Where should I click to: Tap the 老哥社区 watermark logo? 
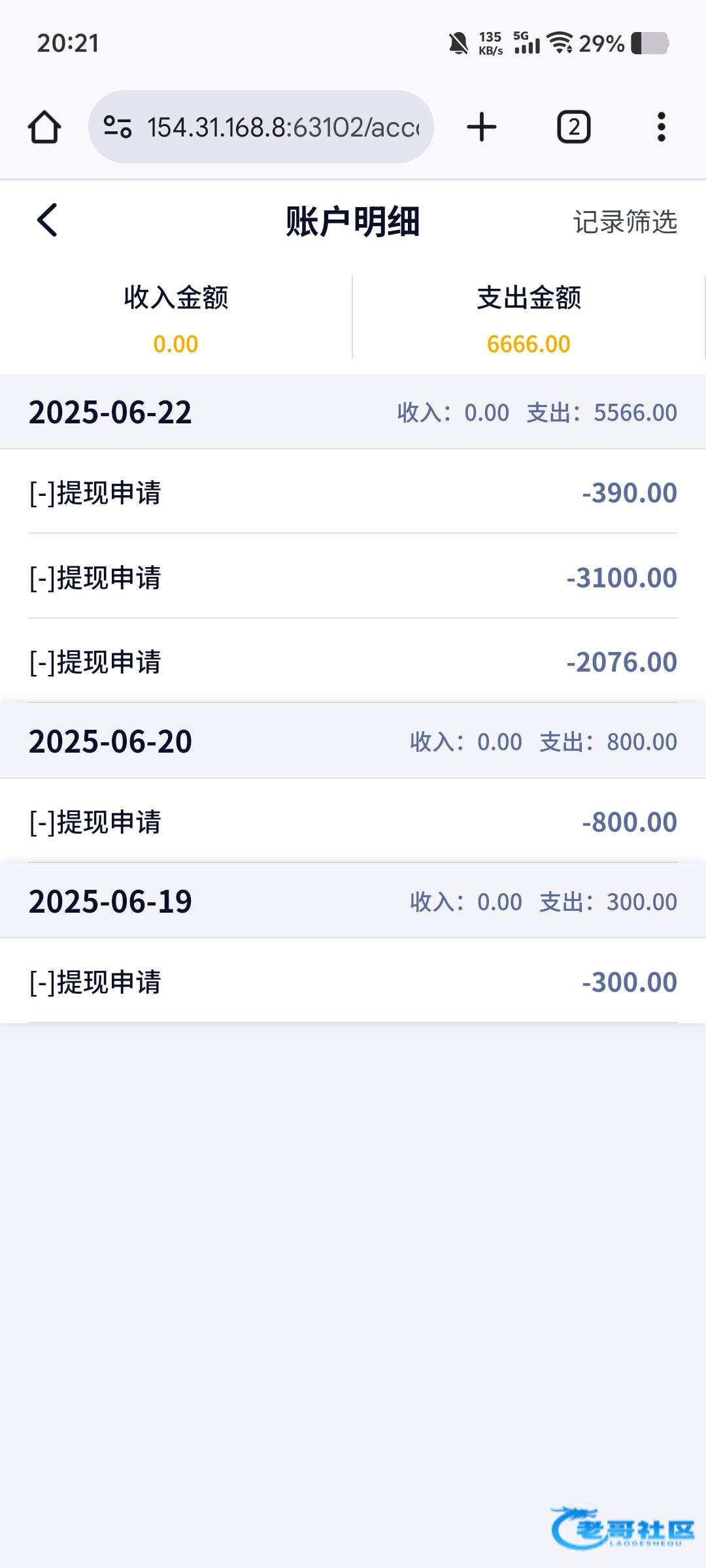622,1527
